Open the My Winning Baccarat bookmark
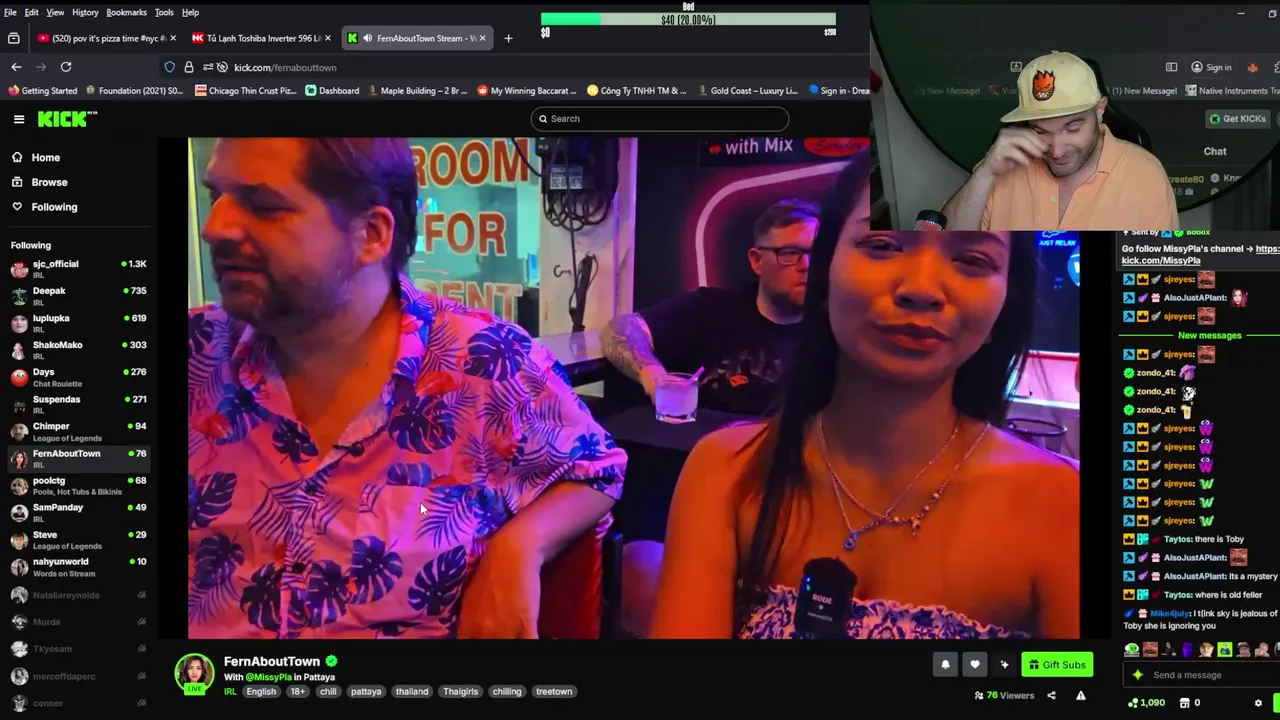 (527, 90)
